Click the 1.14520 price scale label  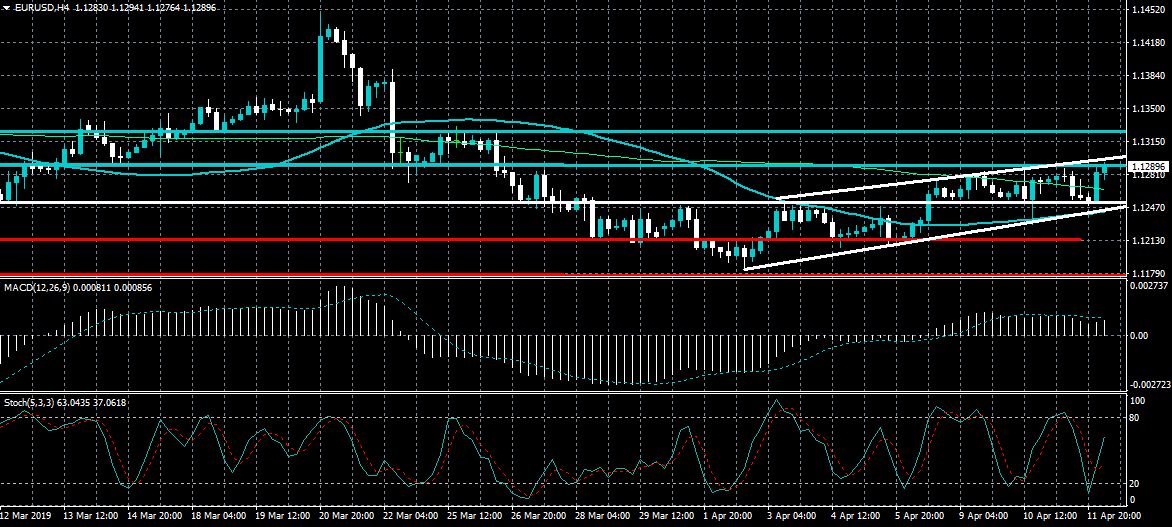(1151, 10)
